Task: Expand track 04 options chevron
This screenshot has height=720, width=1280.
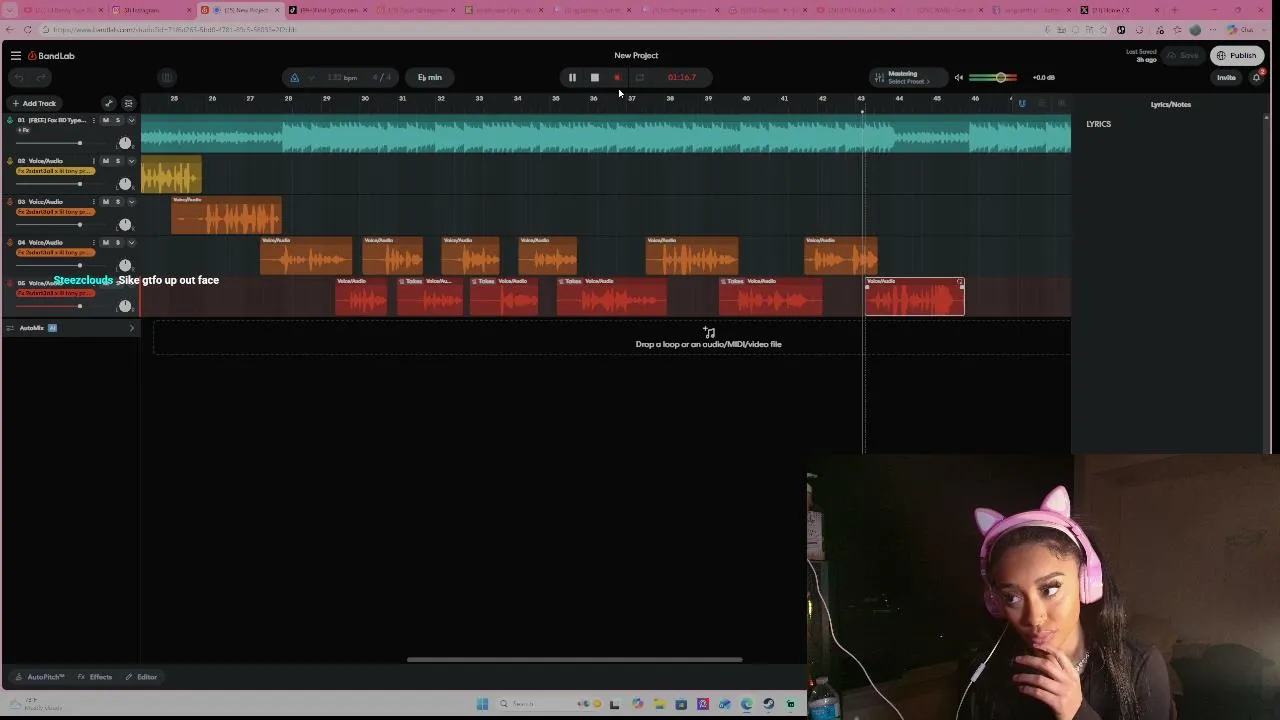Action: [x=131, y=243]
